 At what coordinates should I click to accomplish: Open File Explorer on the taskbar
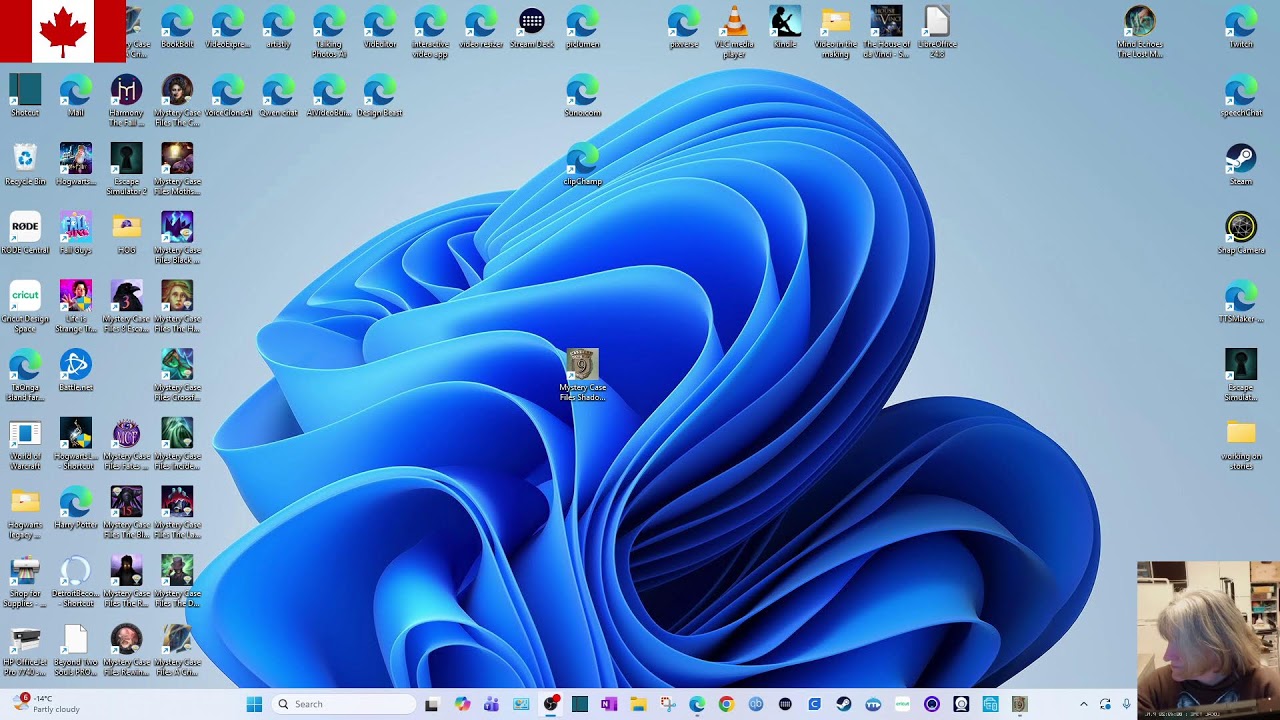point(638,704)
